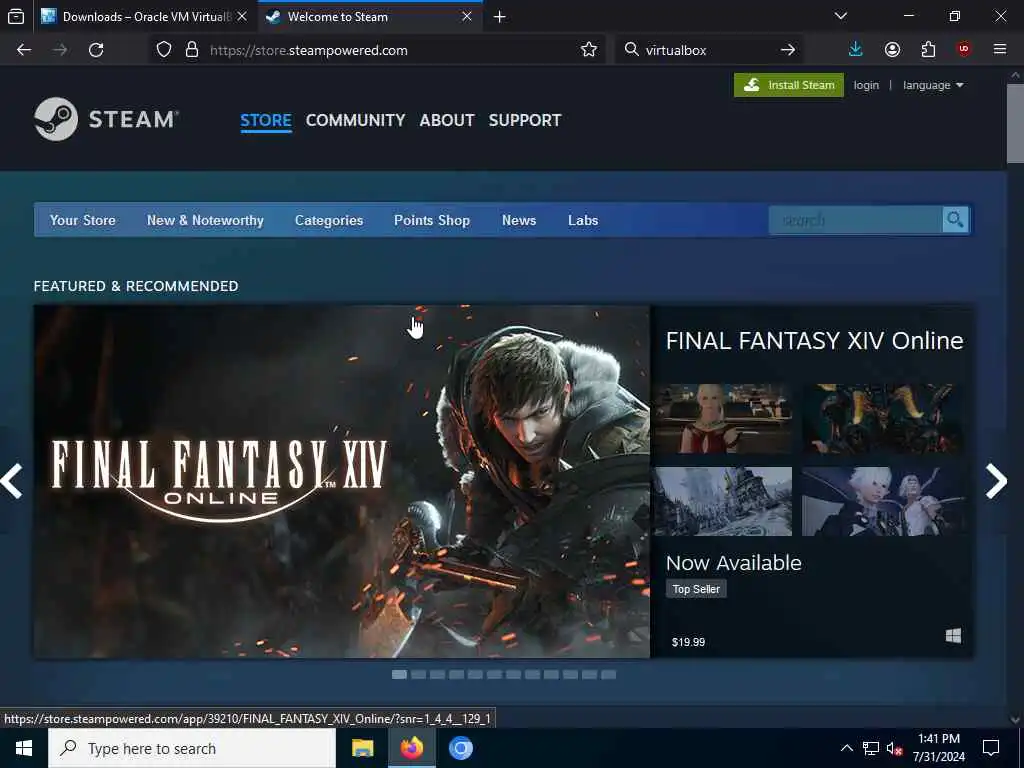Screen dimensions: 1024x768
Task: Bookmark this page with the star
Action: click(x=588, y=50)
